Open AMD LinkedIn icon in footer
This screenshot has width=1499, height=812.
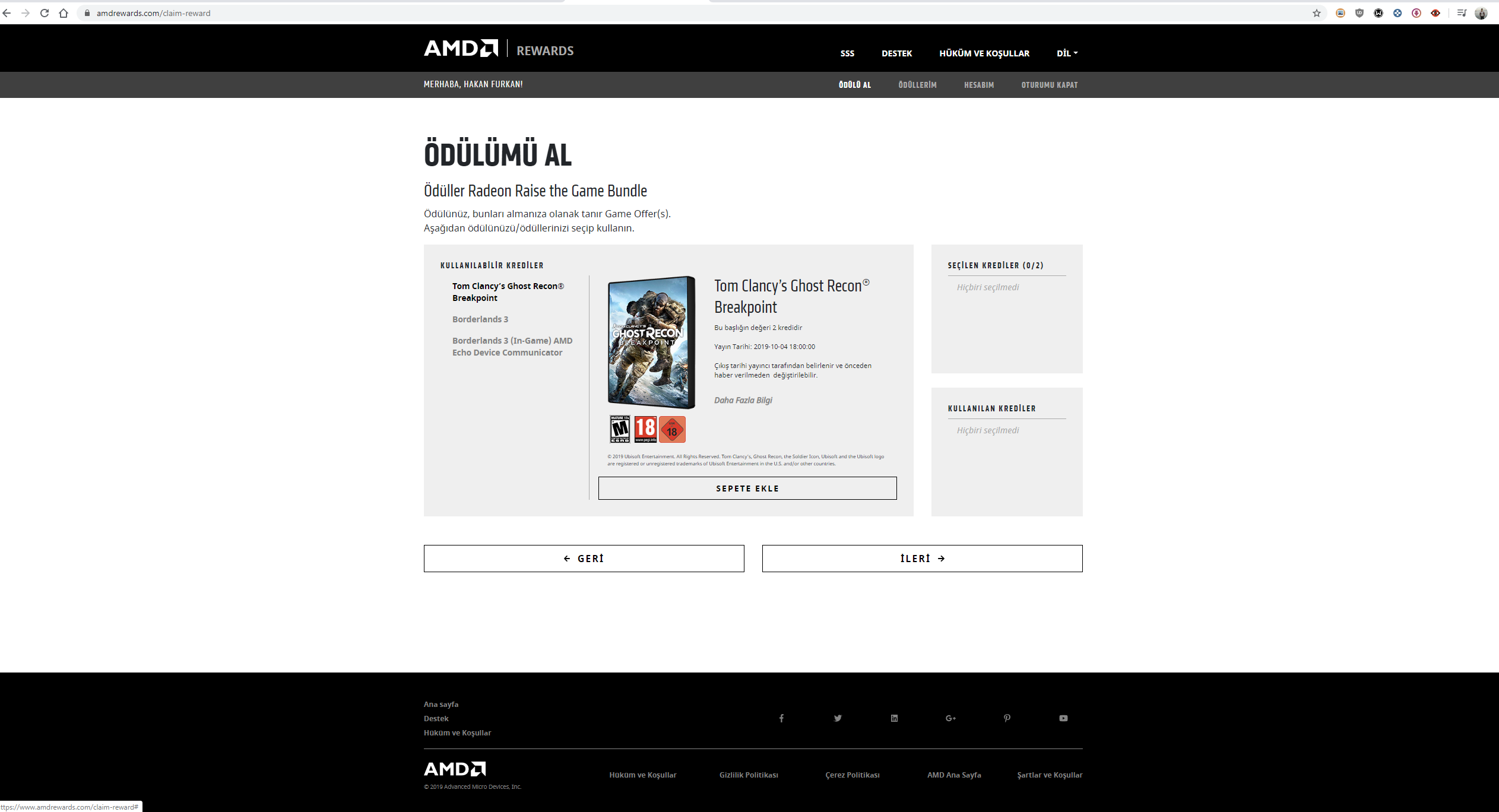coord(894,718)
